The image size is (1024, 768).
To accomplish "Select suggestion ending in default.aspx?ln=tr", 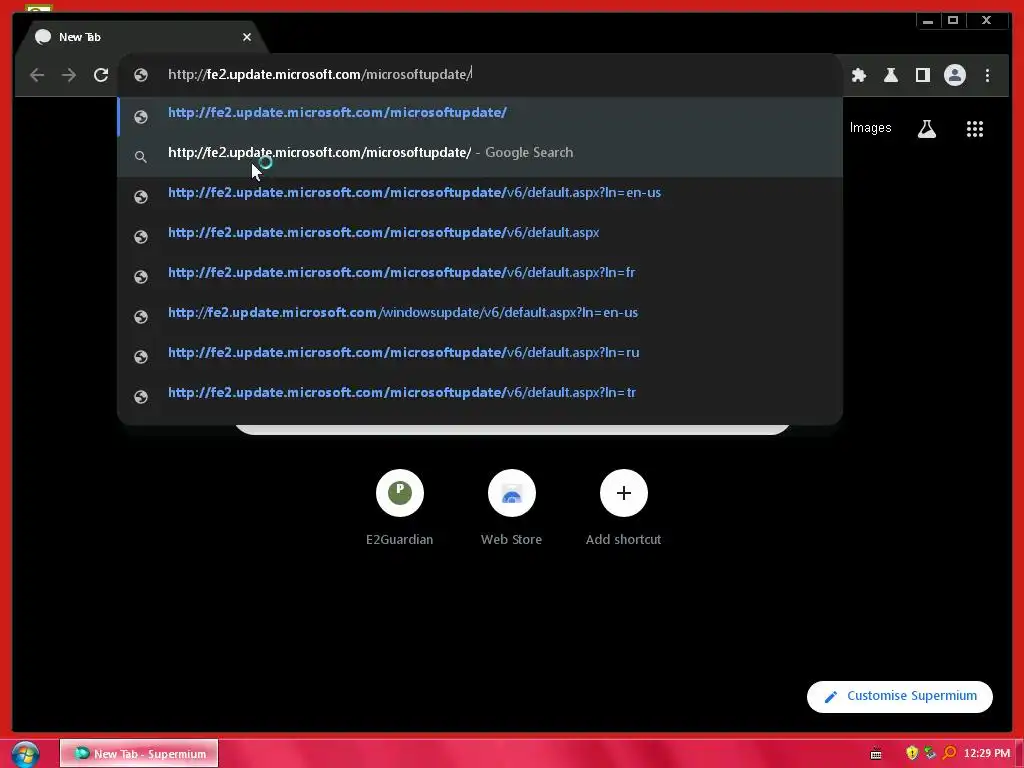I will click(480, 395).
